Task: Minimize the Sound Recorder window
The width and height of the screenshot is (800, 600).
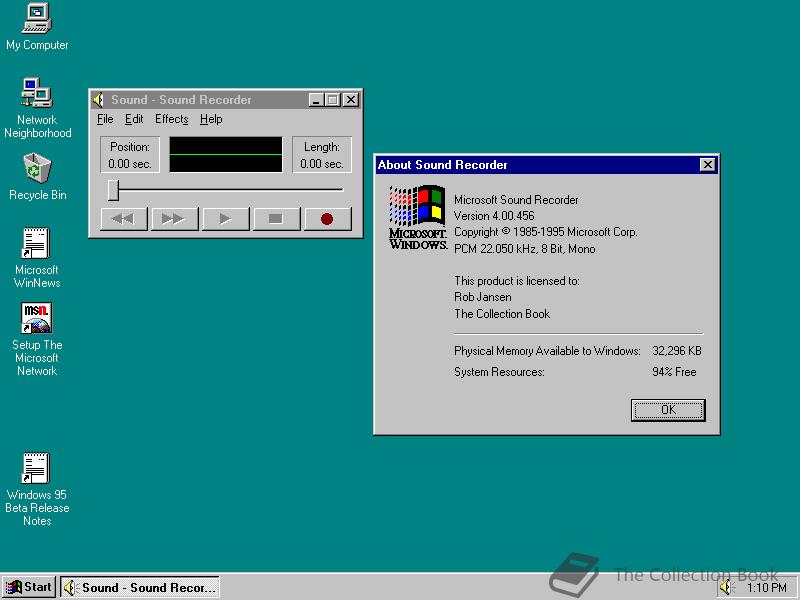Action: (x=316, y=99)
